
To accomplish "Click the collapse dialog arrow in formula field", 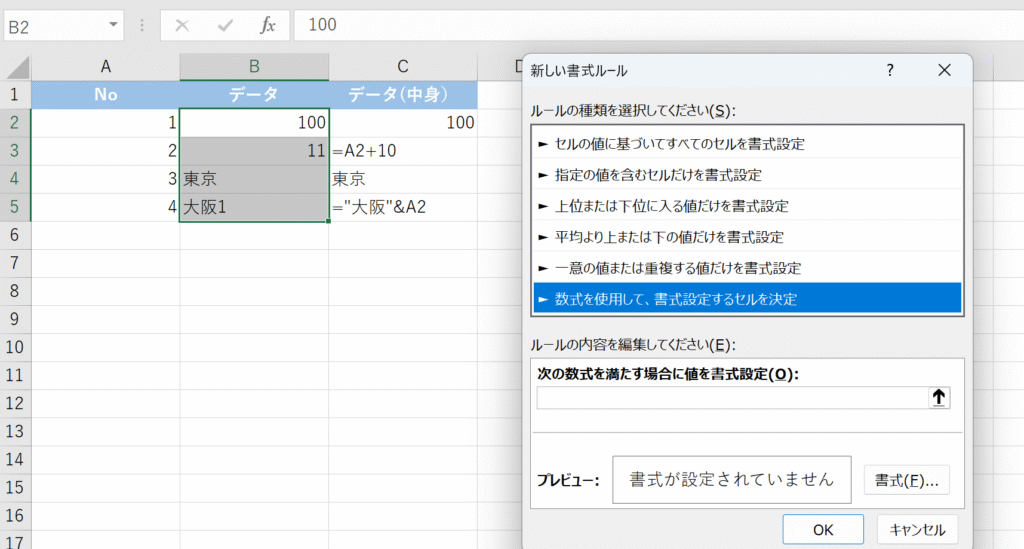I will point(938,398).
